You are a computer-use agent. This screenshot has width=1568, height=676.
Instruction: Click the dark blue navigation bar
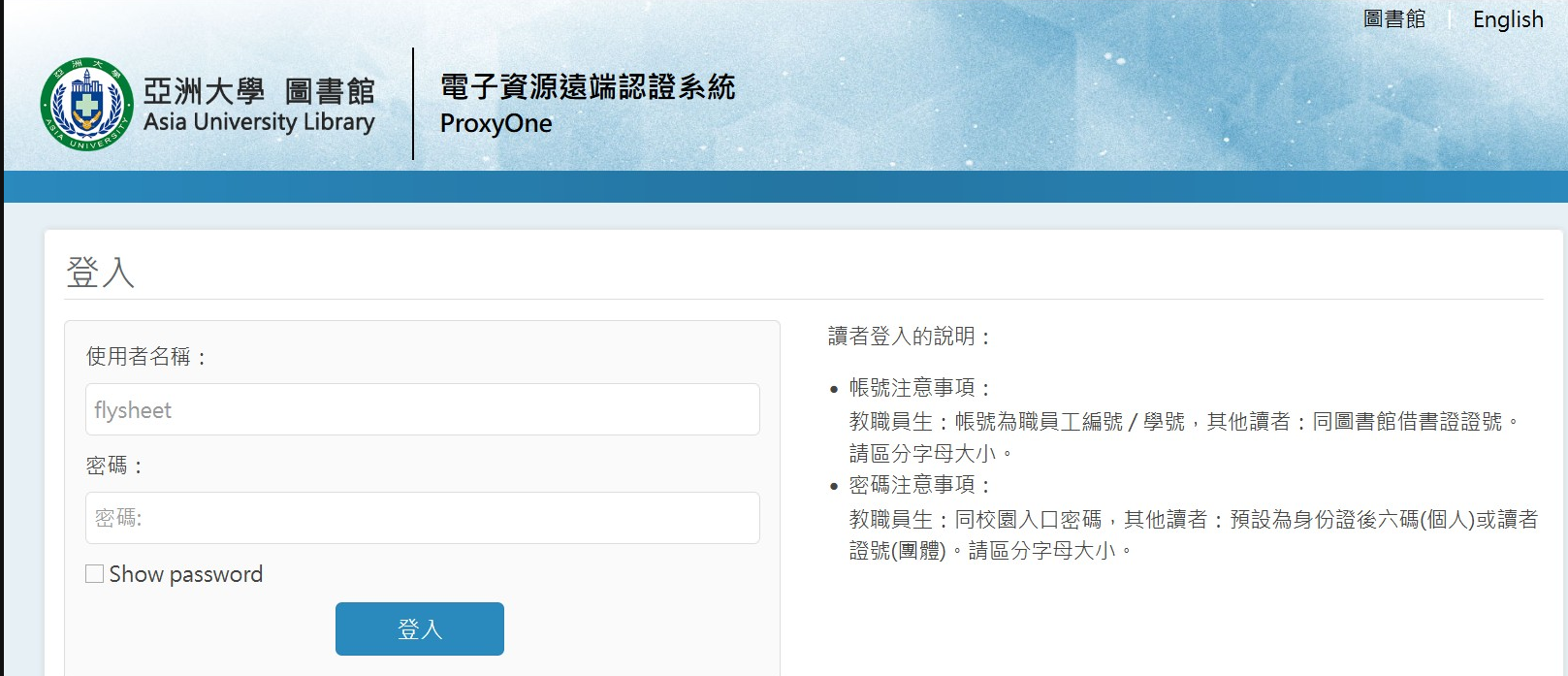[x=784, y=186]
